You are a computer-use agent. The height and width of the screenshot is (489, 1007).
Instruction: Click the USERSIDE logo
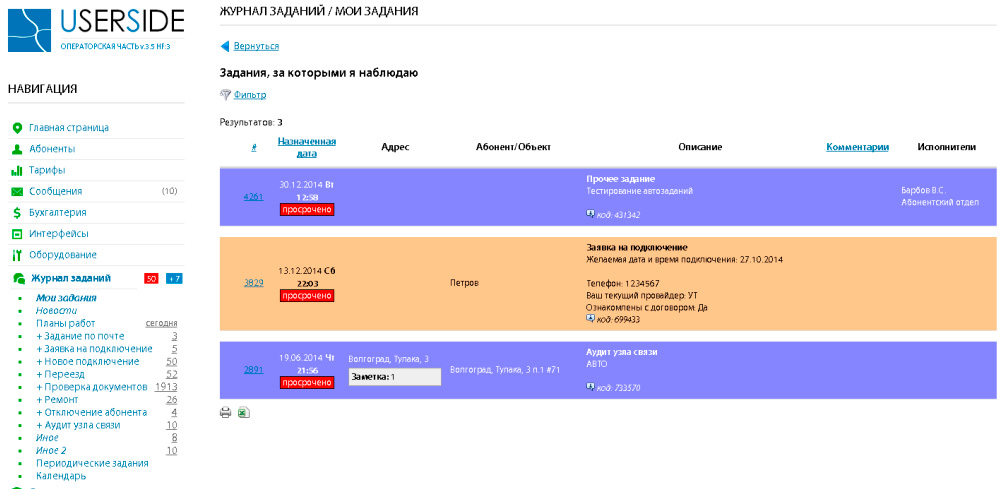pyautogui.click(x=96, y=28)
